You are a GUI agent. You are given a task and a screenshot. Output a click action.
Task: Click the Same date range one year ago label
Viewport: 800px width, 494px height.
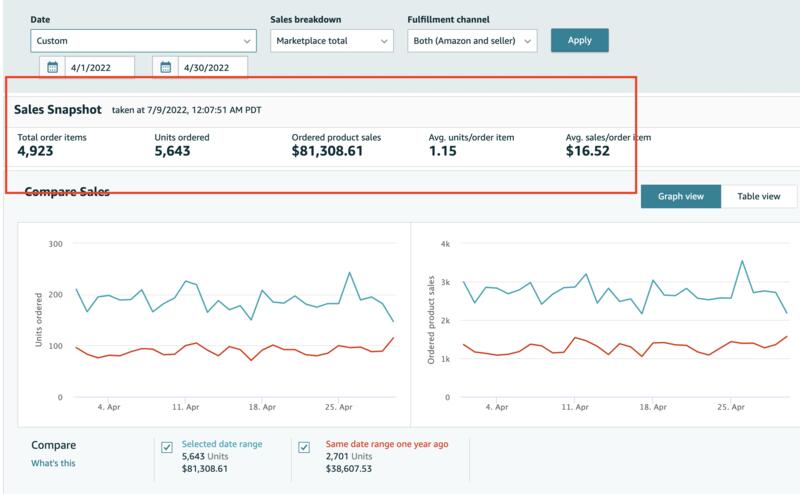(387, 444)
